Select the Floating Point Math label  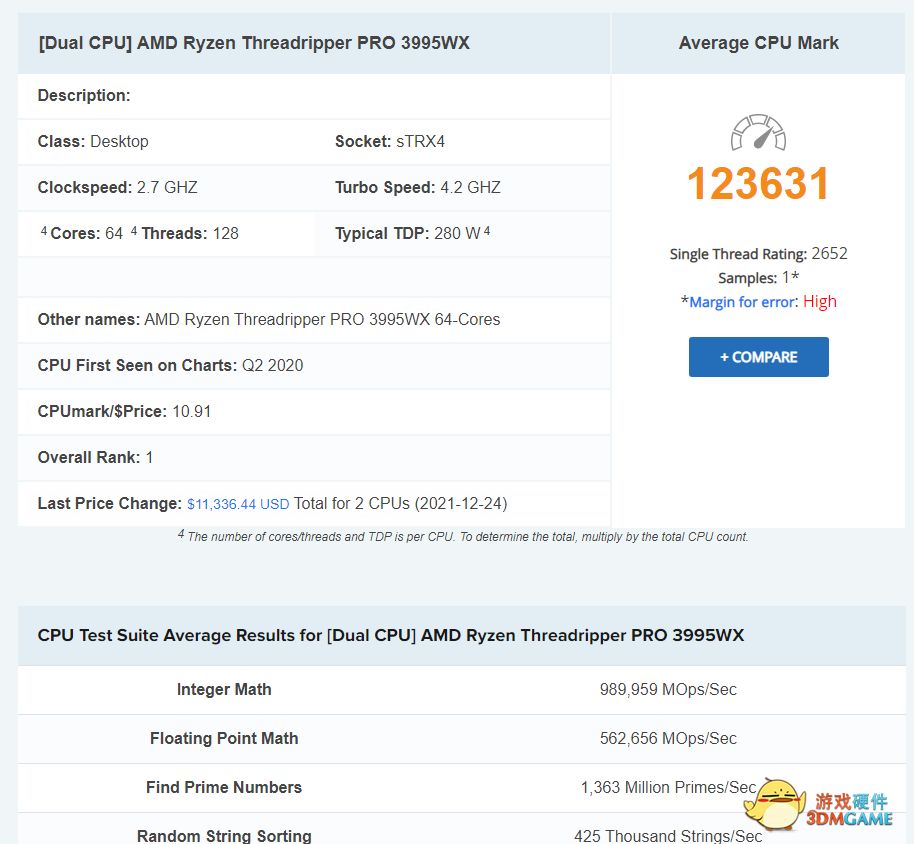click(224, 738)
